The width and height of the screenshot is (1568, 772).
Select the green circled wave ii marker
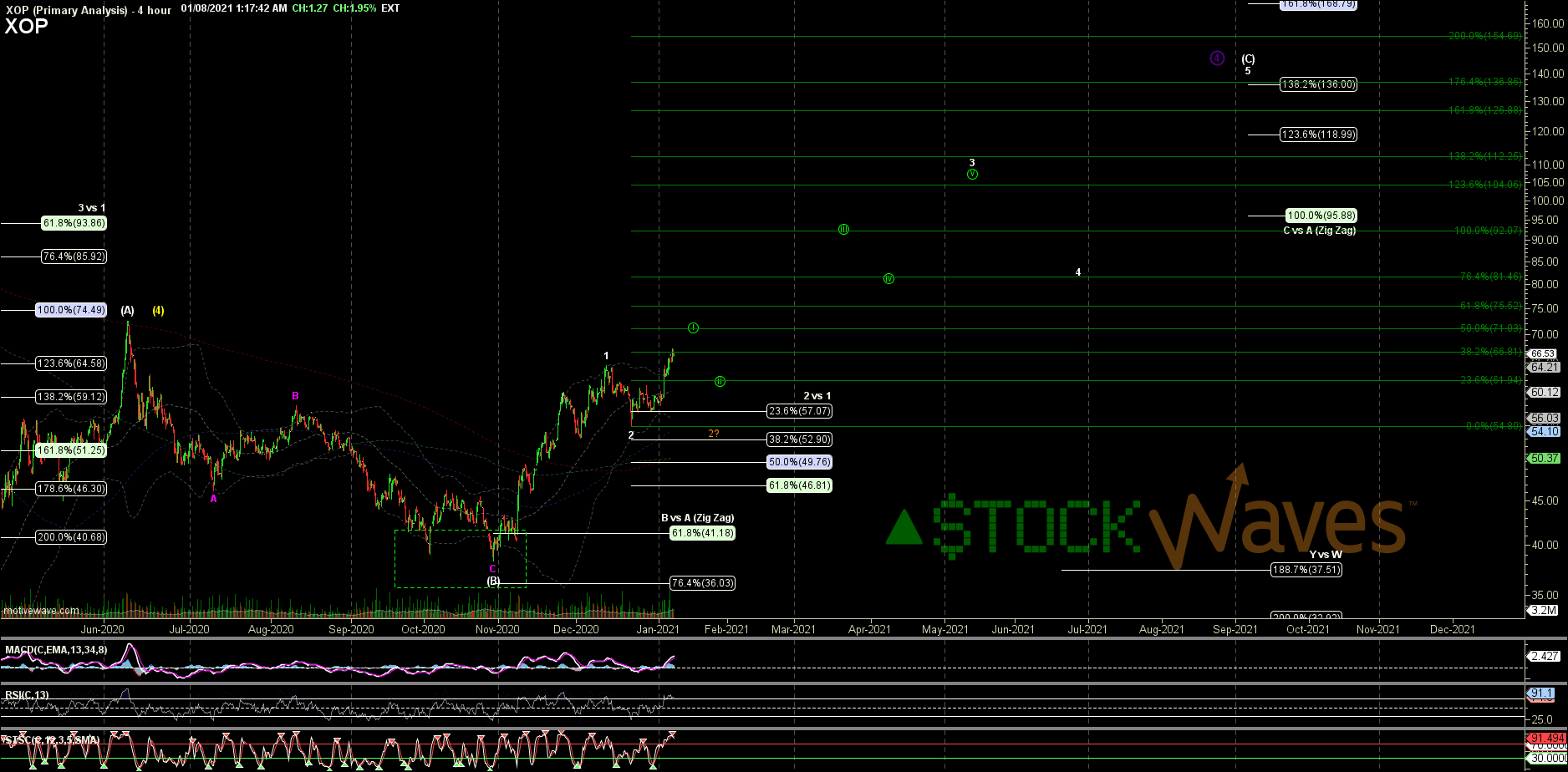pyautogui.click(x=719, y=381)
